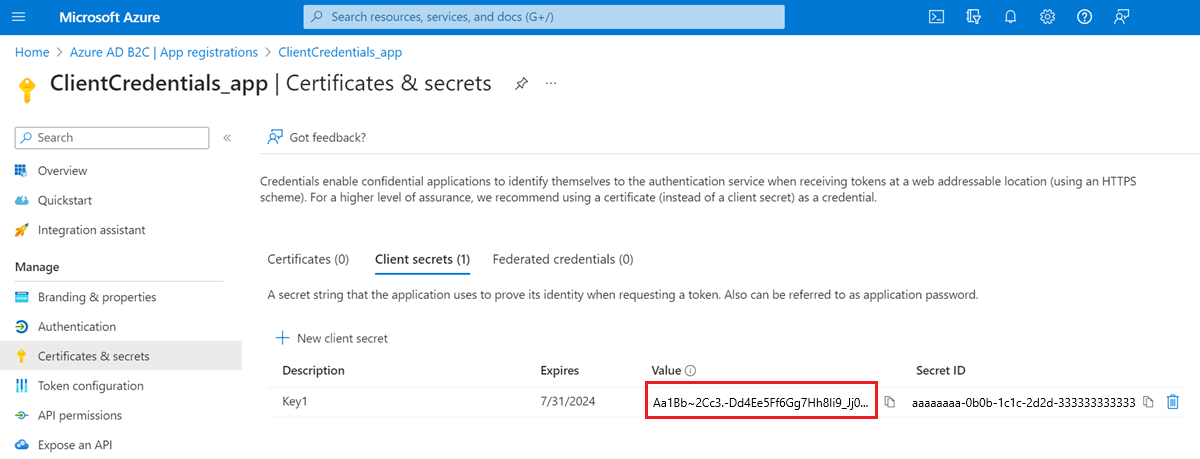This screenshot has height=459, width=1200.
Task: Open the notifications bell
Action: [x=1011, y=17]
